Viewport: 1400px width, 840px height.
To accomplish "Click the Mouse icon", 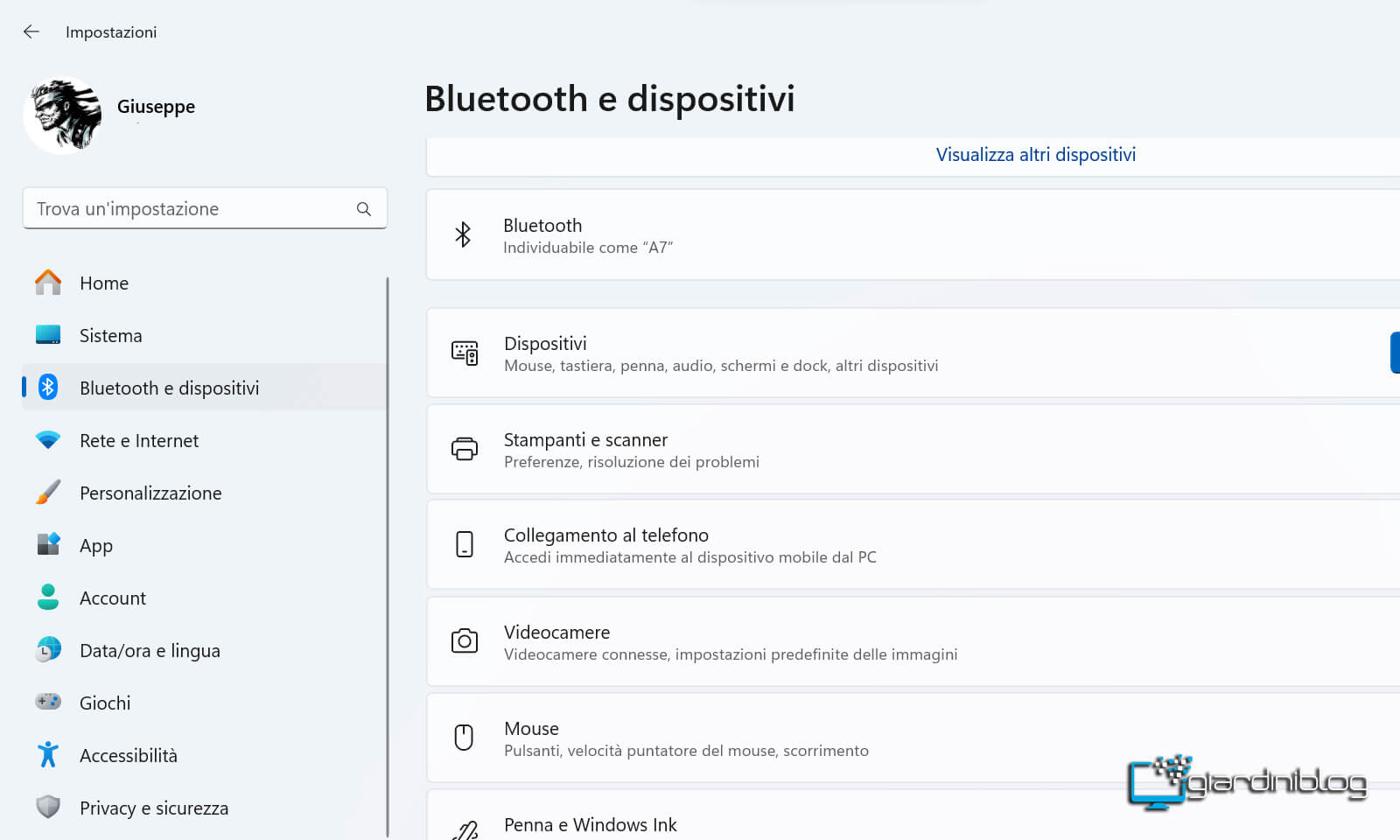I will coord(465,737).
